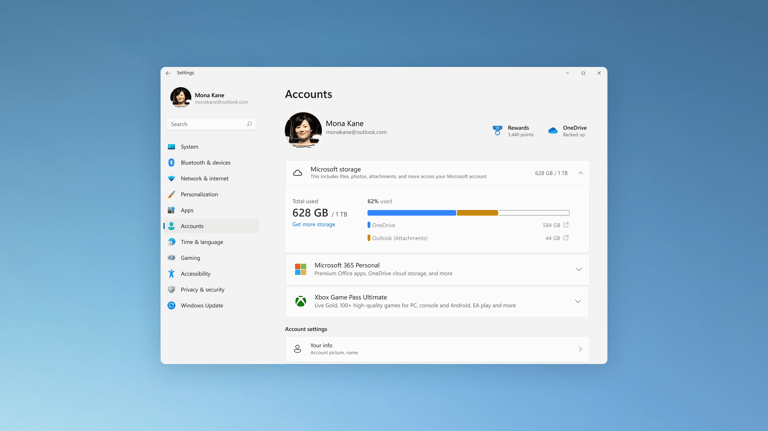Click the Rewards medal icon
768x431 pixels.
pos(498,130)
